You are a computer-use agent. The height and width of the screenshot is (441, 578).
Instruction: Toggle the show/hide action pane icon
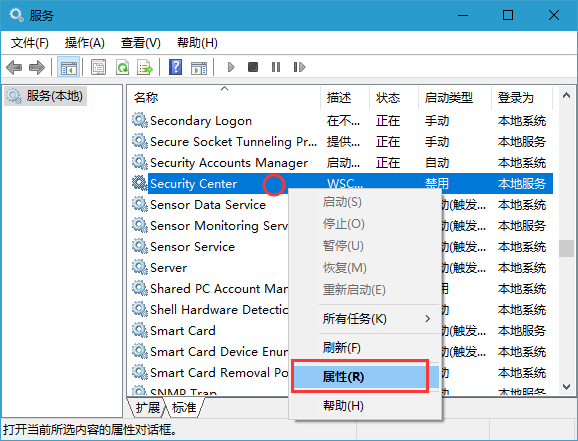click(199, 68)
